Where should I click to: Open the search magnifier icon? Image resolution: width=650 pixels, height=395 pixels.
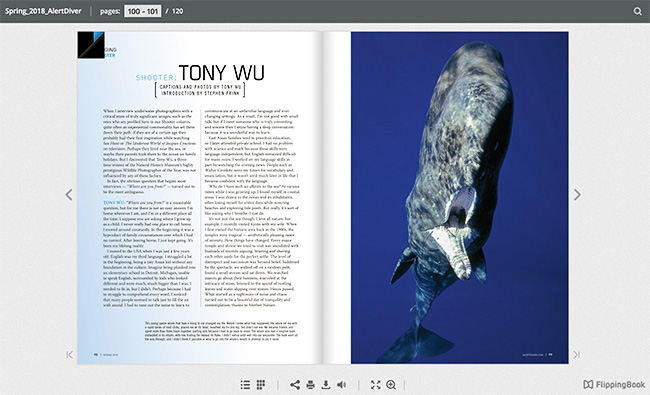(638, 11)
